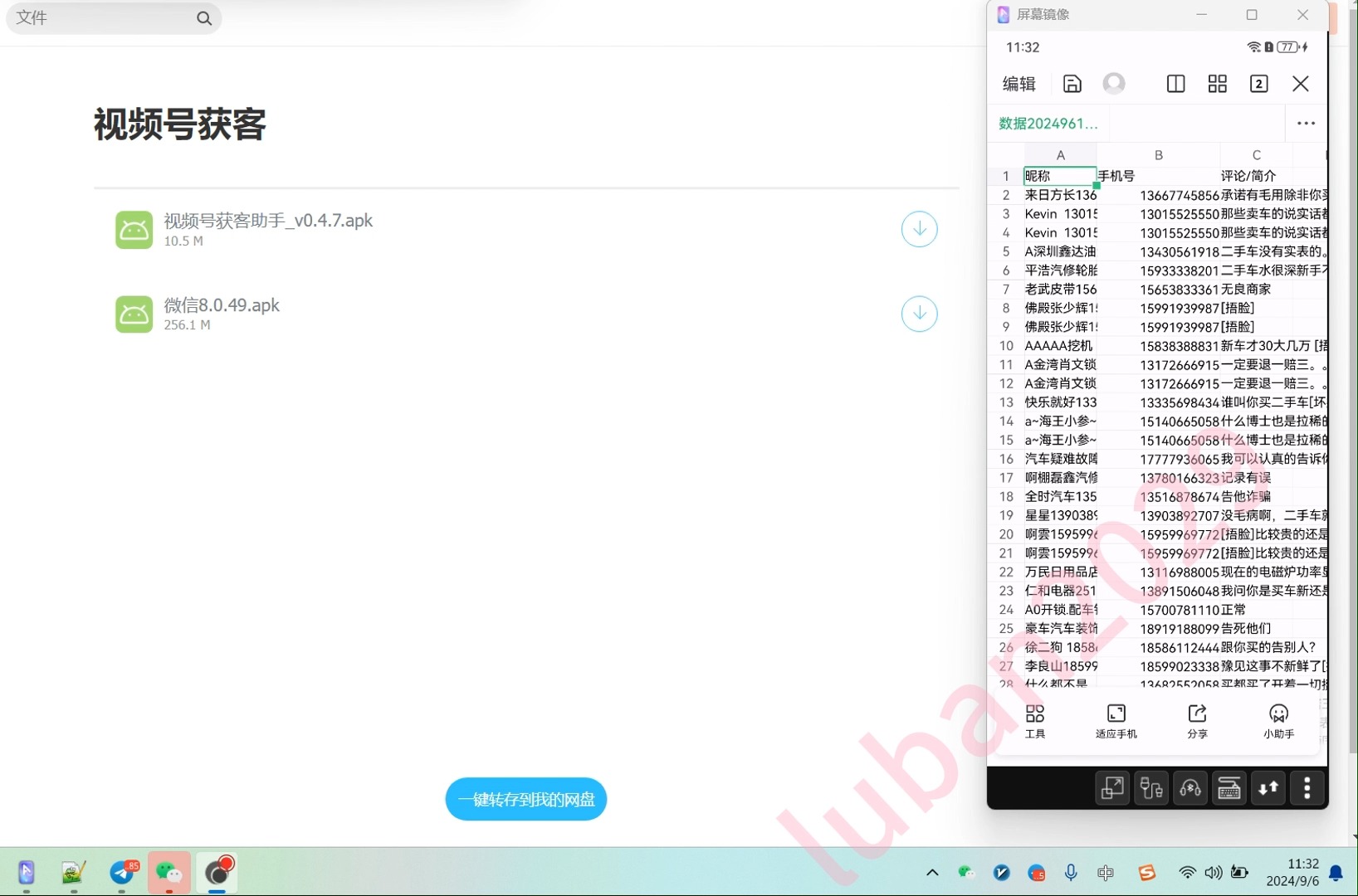Select column A header

click(x=1060, y=155)
